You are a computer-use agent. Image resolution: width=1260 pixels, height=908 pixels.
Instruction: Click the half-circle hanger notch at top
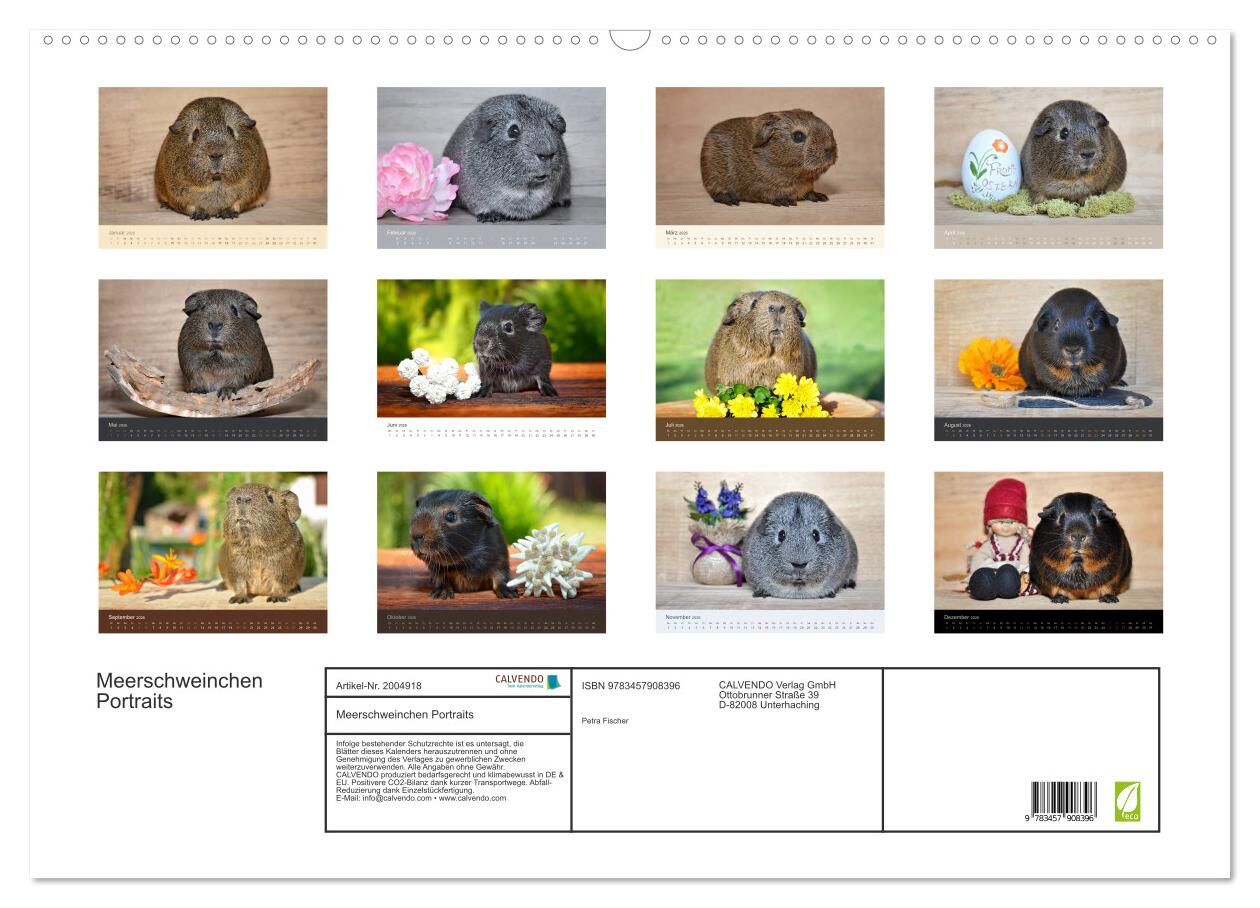[629, 40]
